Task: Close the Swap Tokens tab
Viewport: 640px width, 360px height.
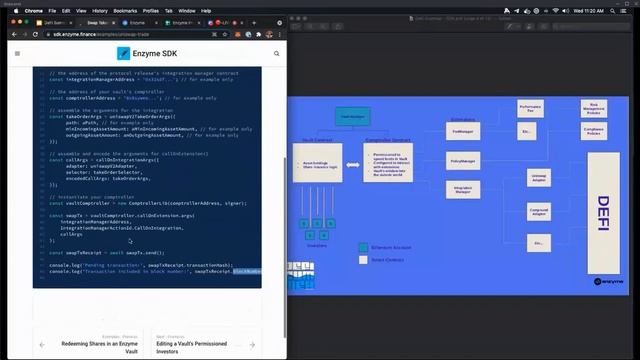Action: coord(113,23)
